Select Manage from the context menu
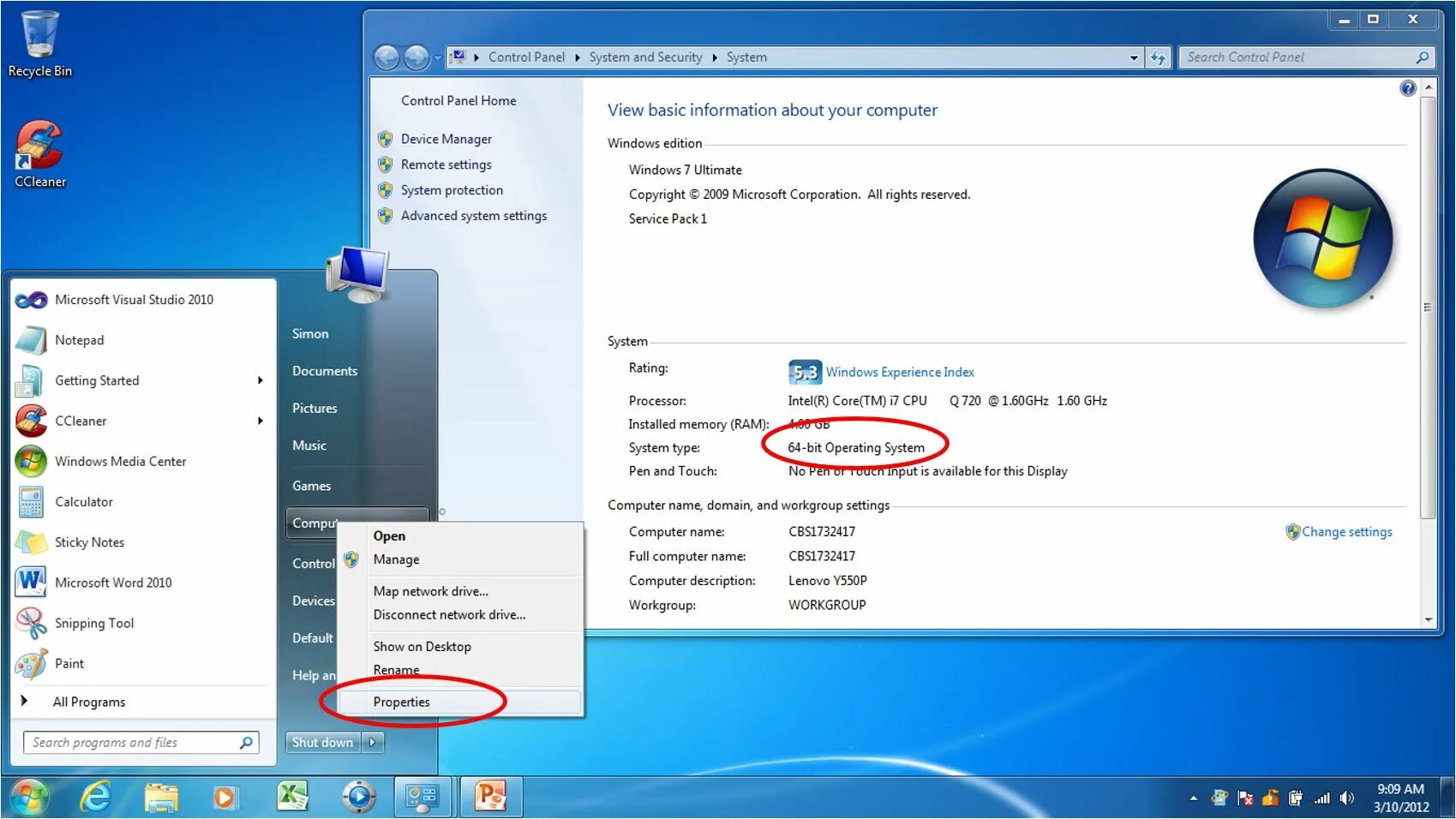This screenshot has height=819, width=1456. [396, 559]
